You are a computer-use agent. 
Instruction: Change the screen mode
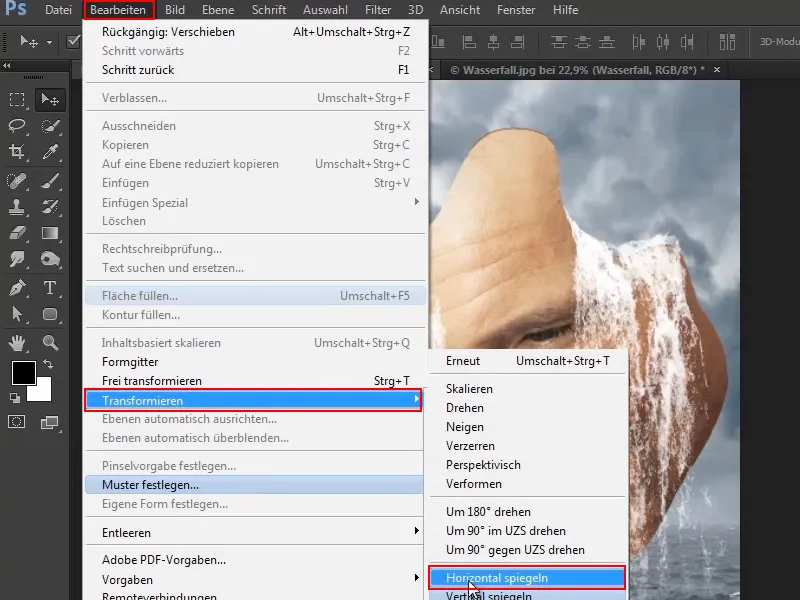pos(49,422)
